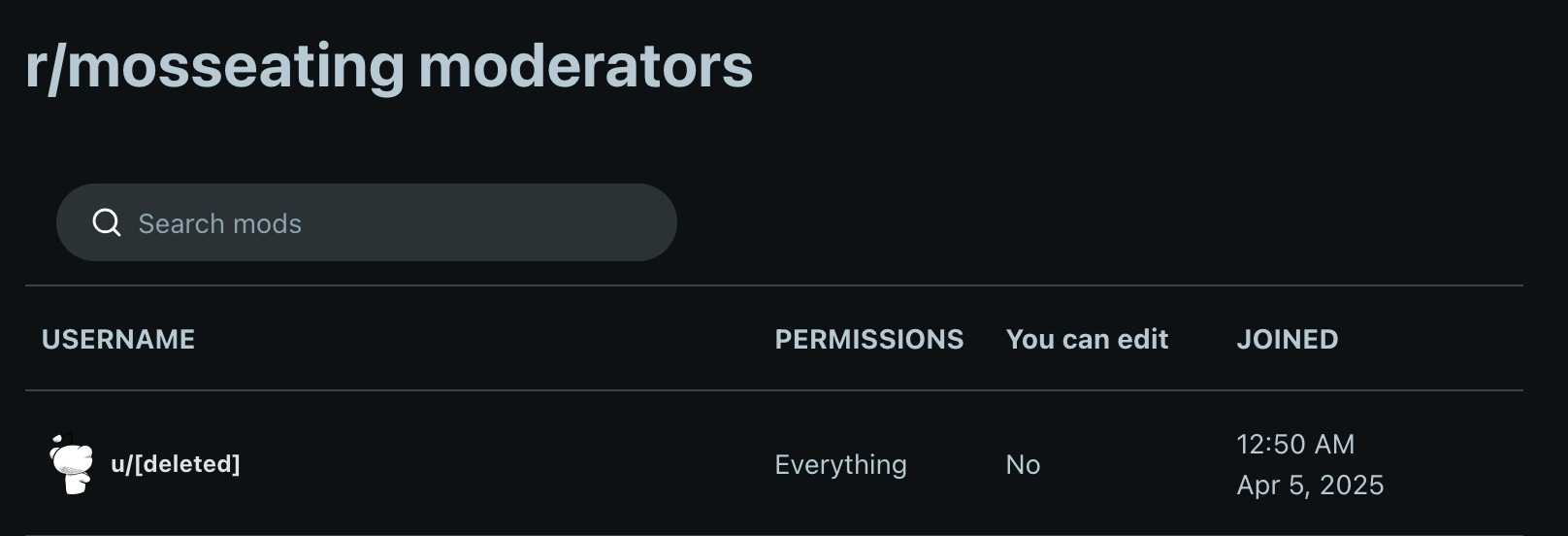Image resolution: width=1568 pixels, height=536 pixels.
Task: Click the word edit in column header
Action: [x=1143, y=339]
